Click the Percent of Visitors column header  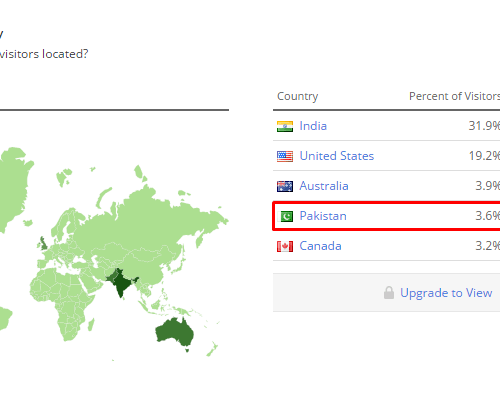pyautogui.click(x=454, y=96)
